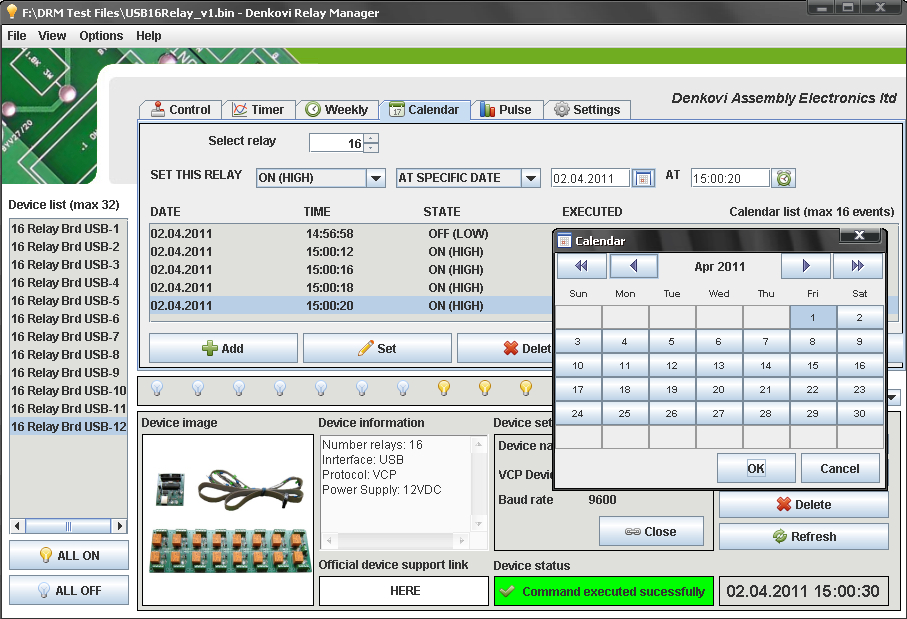This screenshot has width=907, height=619.
Task: Switch to the Weekly tab
Action: pos(337,109)
